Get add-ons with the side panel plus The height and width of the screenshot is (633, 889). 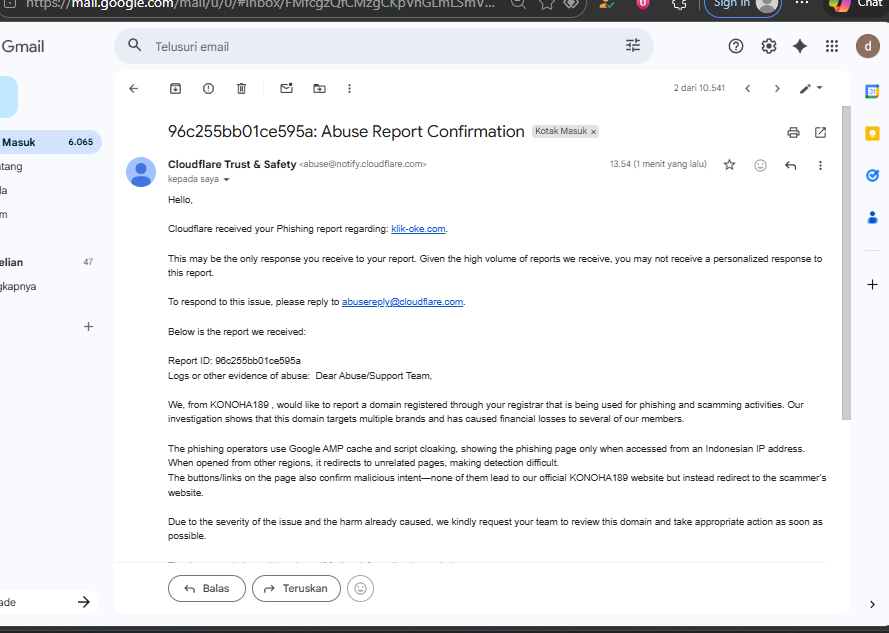(x=873, y=285)
